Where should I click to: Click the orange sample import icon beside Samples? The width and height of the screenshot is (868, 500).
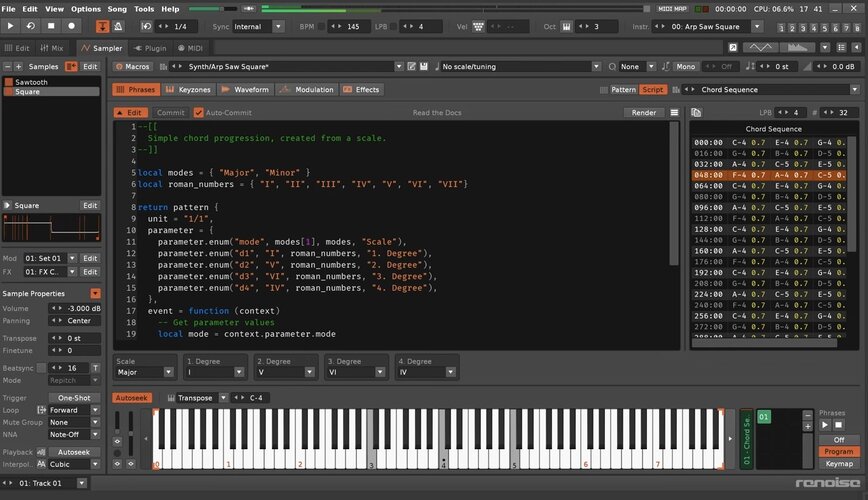71,66
